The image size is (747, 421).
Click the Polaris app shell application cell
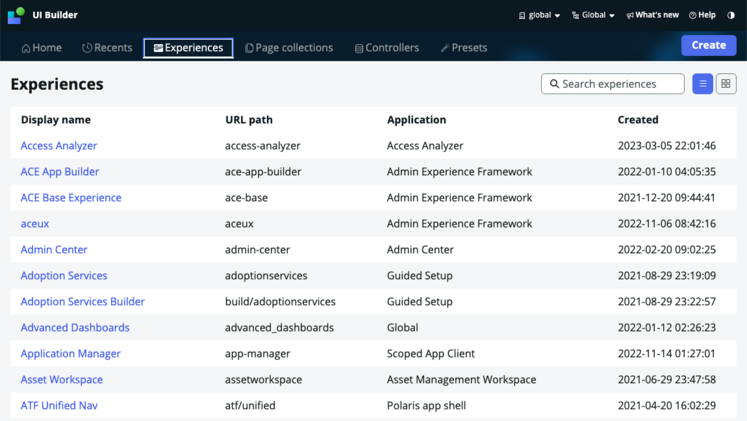(x=426, y=406)
